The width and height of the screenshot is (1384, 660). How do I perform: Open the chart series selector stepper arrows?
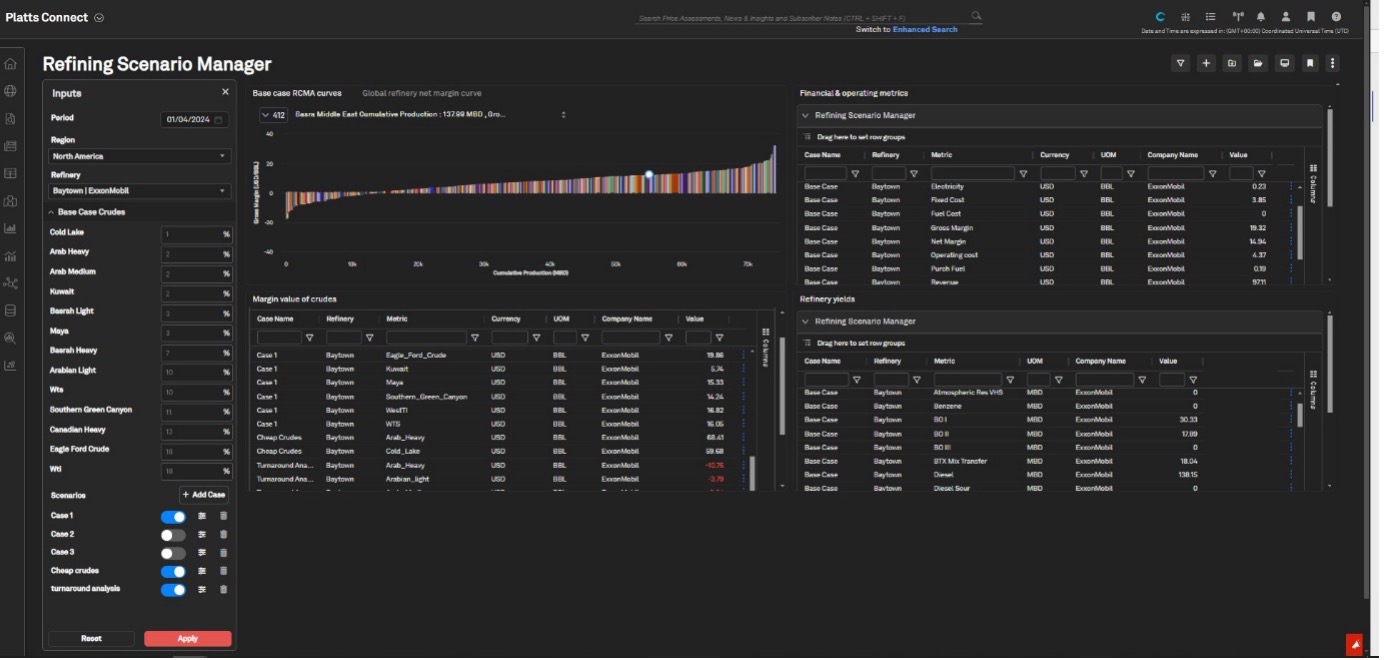(x=563, y=115)
